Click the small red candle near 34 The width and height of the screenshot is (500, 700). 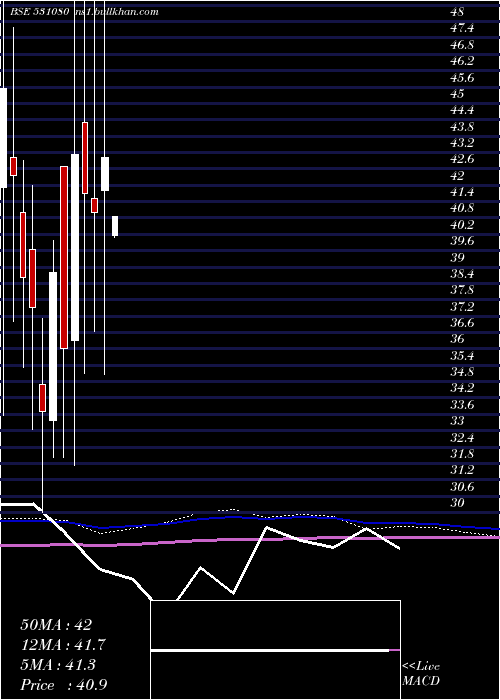point(42,398)
